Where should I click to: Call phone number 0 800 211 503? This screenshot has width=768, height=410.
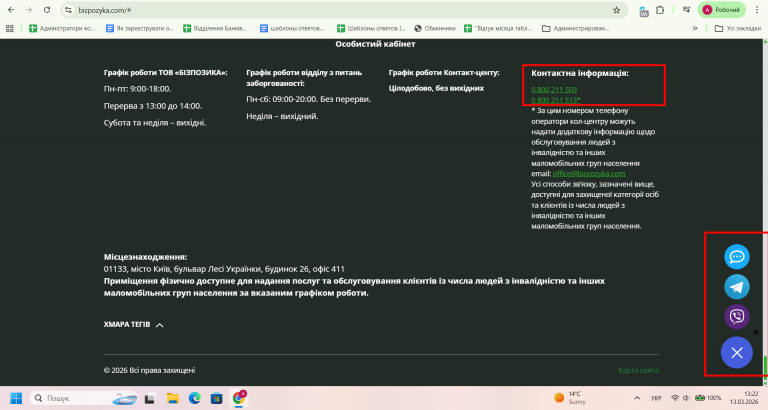pyautogui.click(x=554, y=90)
